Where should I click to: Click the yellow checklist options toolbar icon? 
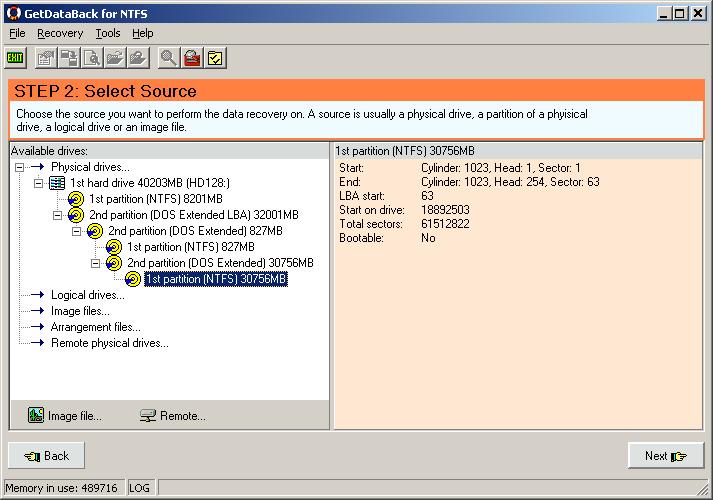tap(215, 58)
